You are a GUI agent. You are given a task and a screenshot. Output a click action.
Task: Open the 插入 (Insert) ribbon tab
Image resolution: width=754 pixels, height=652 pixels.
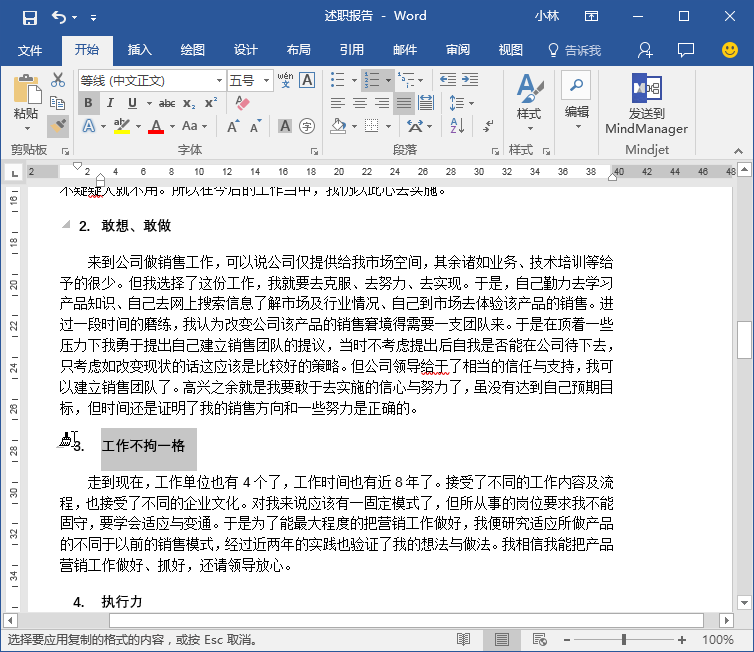(140, 50)
